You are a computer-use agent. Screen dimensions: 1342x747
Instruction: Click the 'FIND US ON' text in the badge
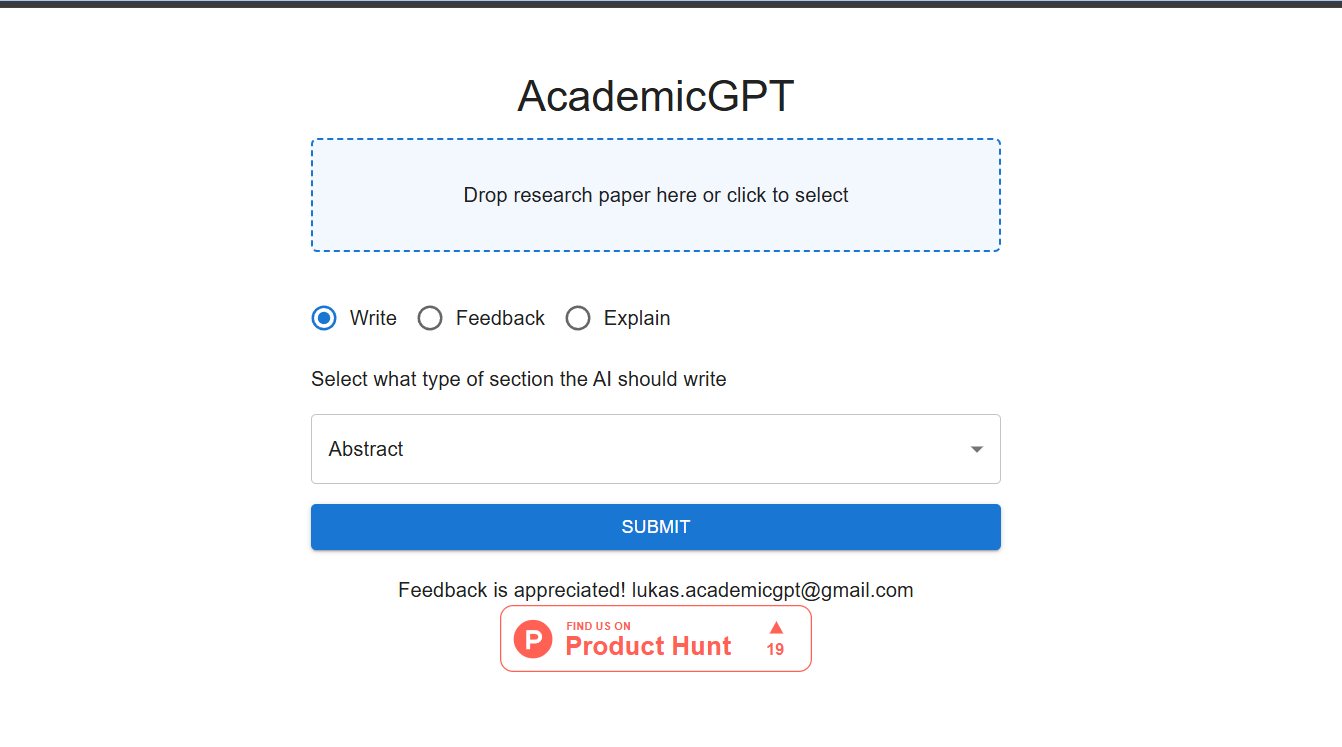click(598, 626)
